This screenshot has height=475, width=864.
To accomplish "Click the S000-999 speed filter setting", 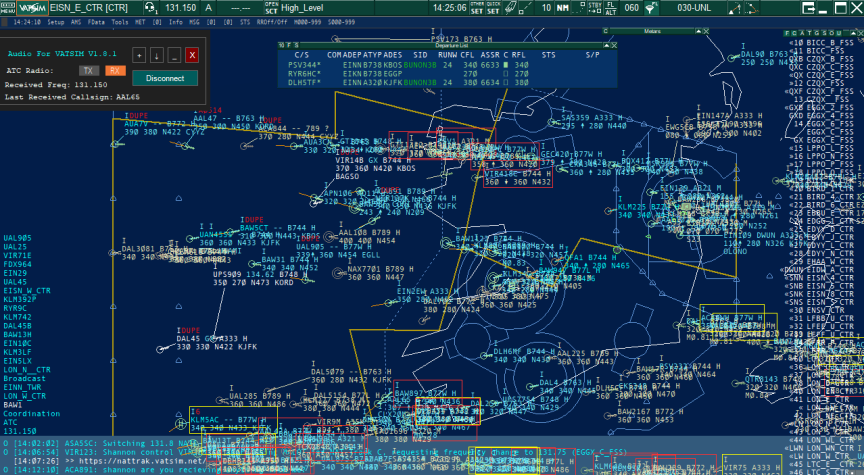I will [x=341, y=22].
